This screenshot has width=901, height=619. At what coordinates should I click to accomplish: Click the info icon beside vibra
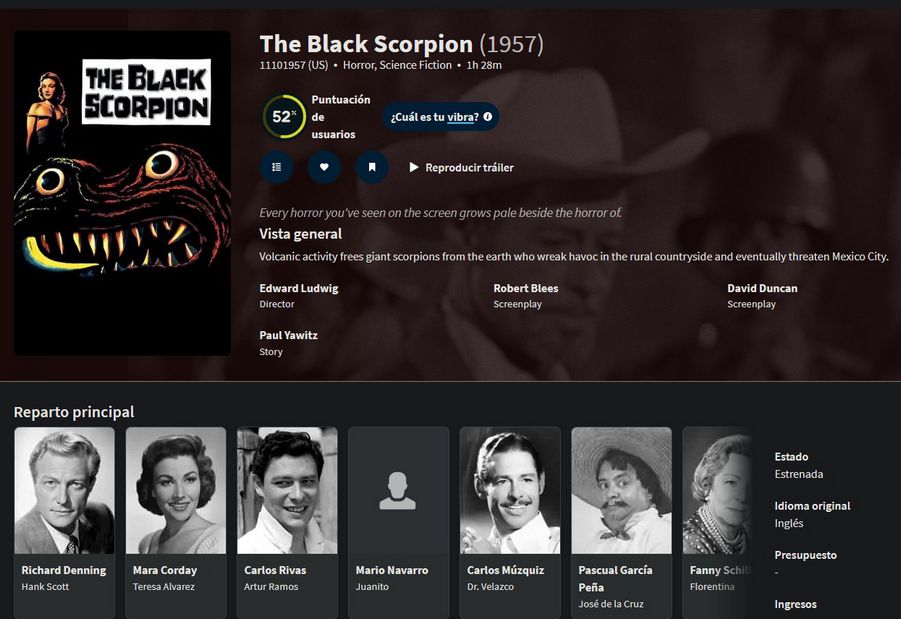point(488,117)
